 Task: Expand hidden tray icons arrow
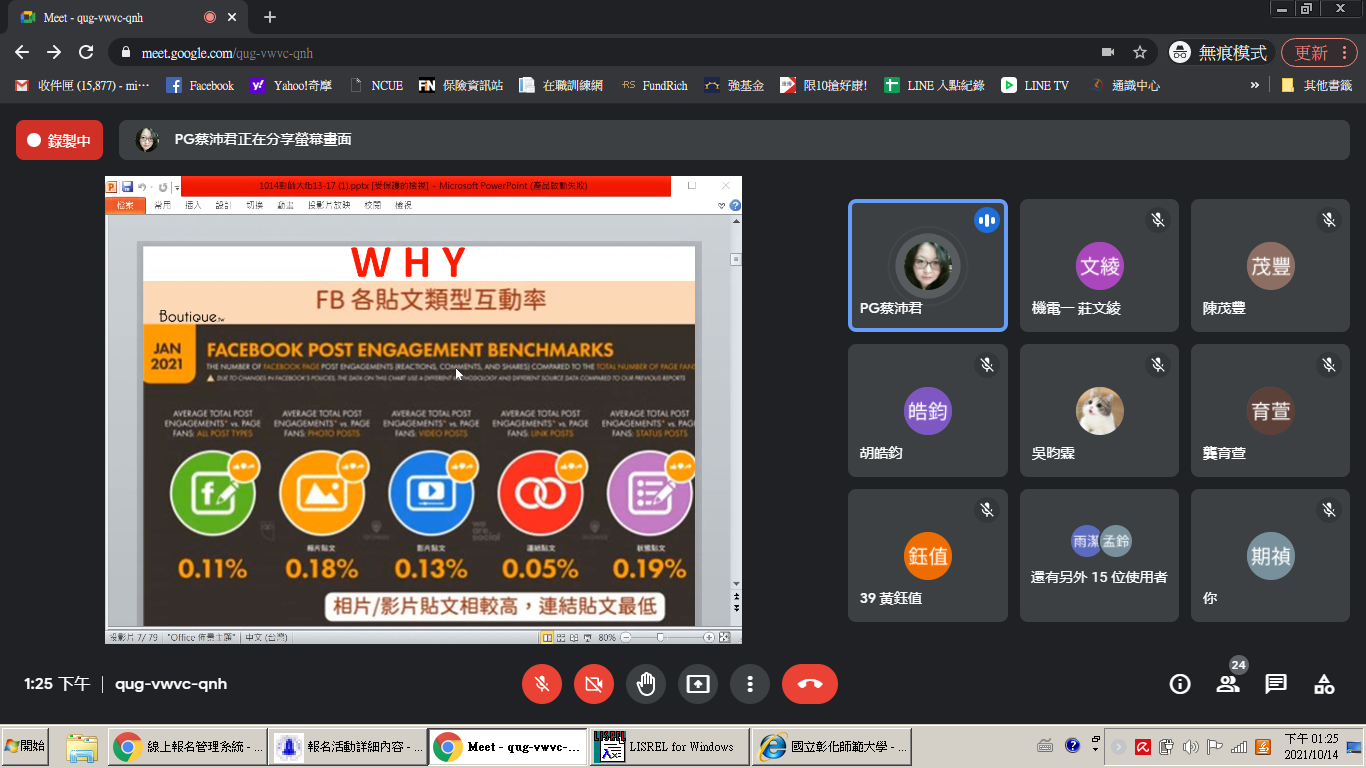1119,747
